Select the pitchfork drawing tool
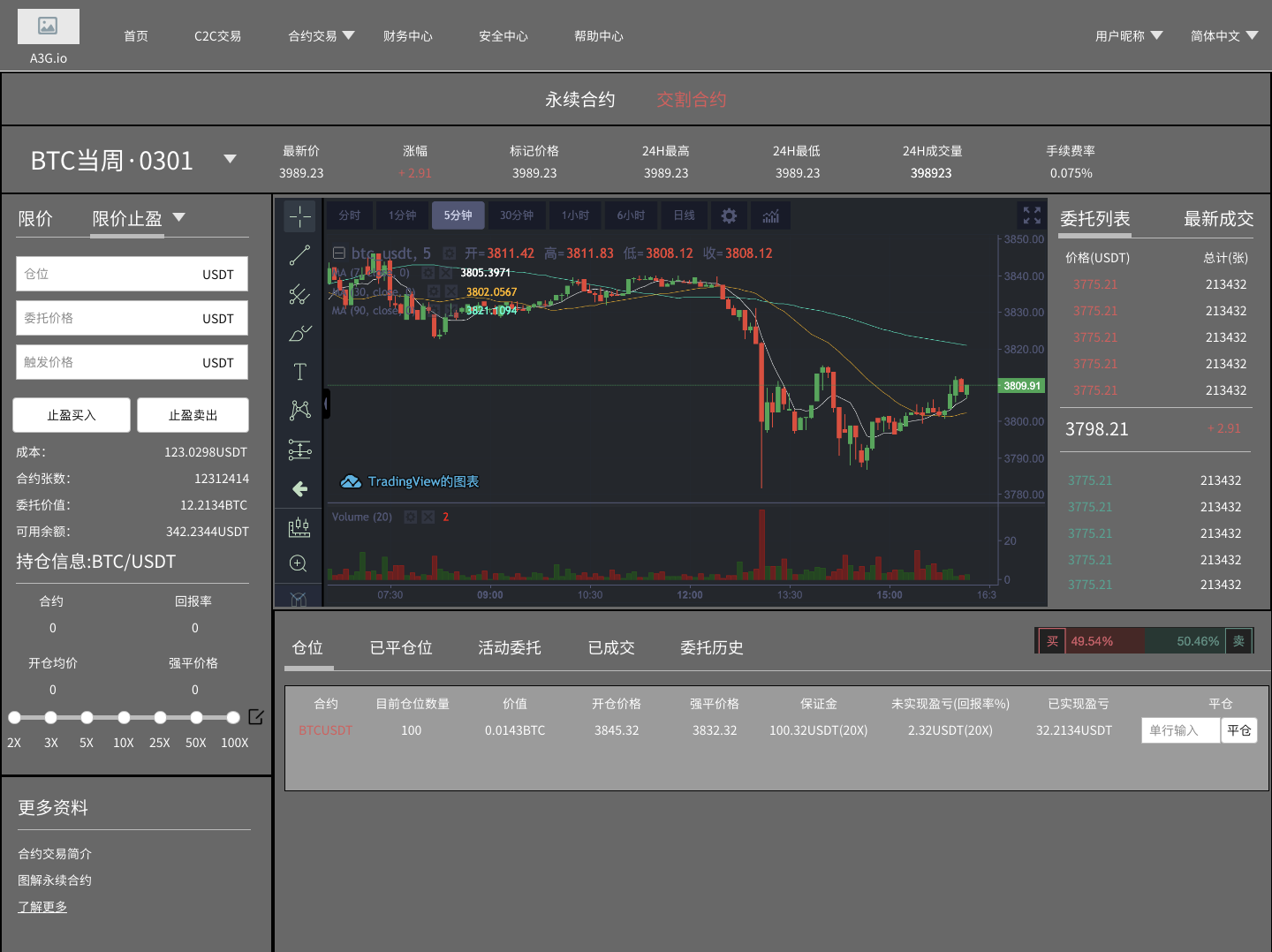 (299, 294)
